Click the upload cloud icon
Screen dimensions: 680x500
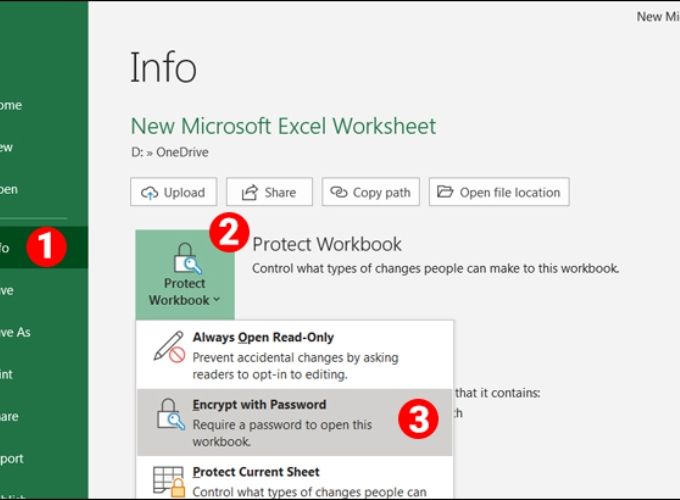pos(150,192)
